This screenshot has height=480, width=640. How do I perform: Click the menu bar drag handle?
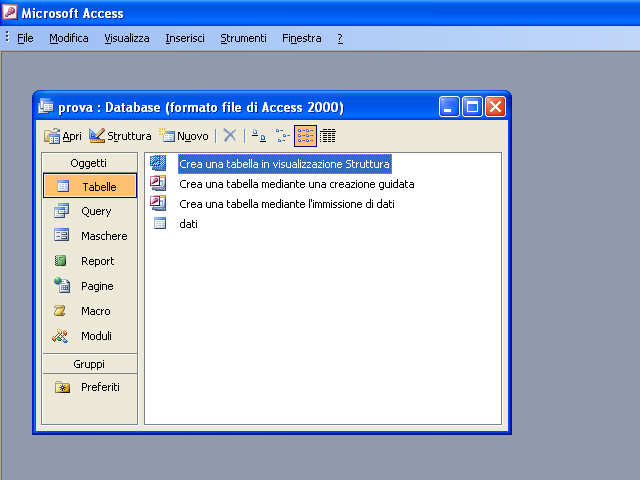coord(7,37)
